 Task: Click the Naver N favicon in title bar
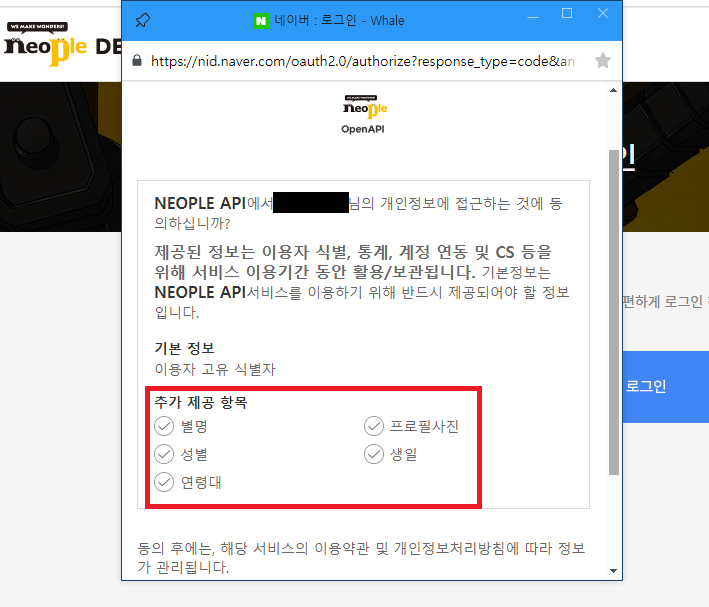coord(260,21)
